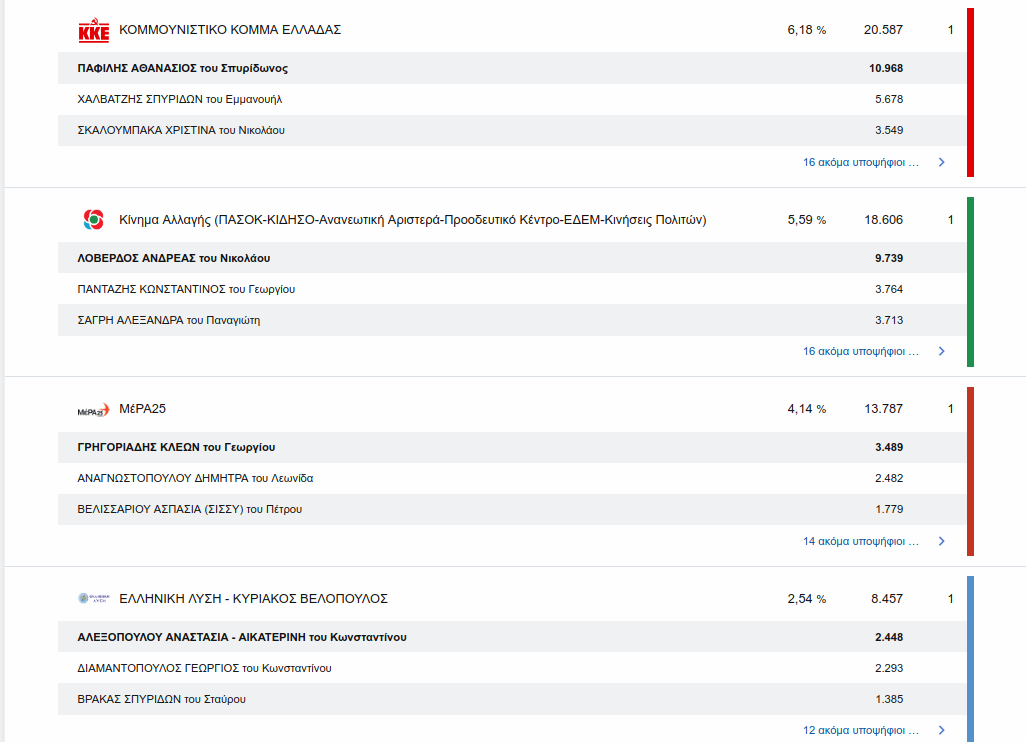Click the candidate vote count 10.968
The height and width of the screenshot is (742, 1026).
[886, 68]
